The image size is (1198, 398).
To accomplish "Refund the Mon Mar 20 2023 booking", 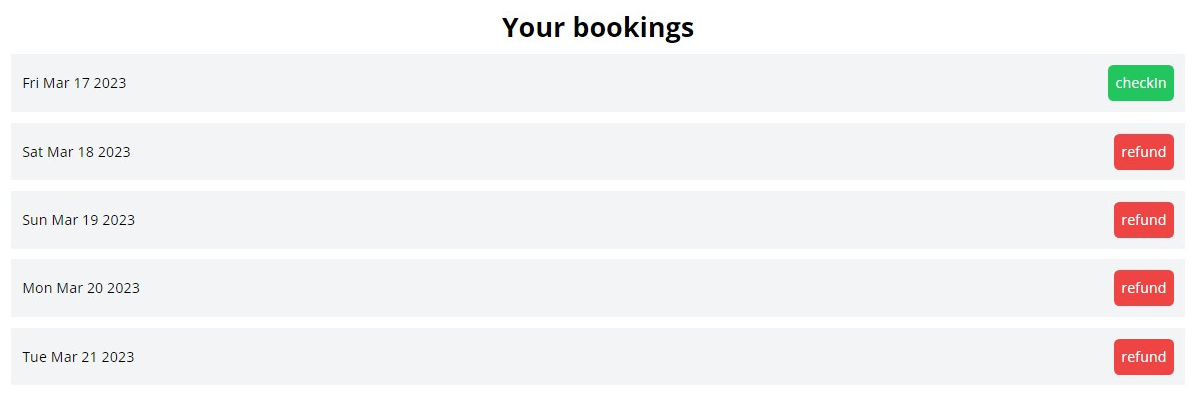I will pos(1143,288).
